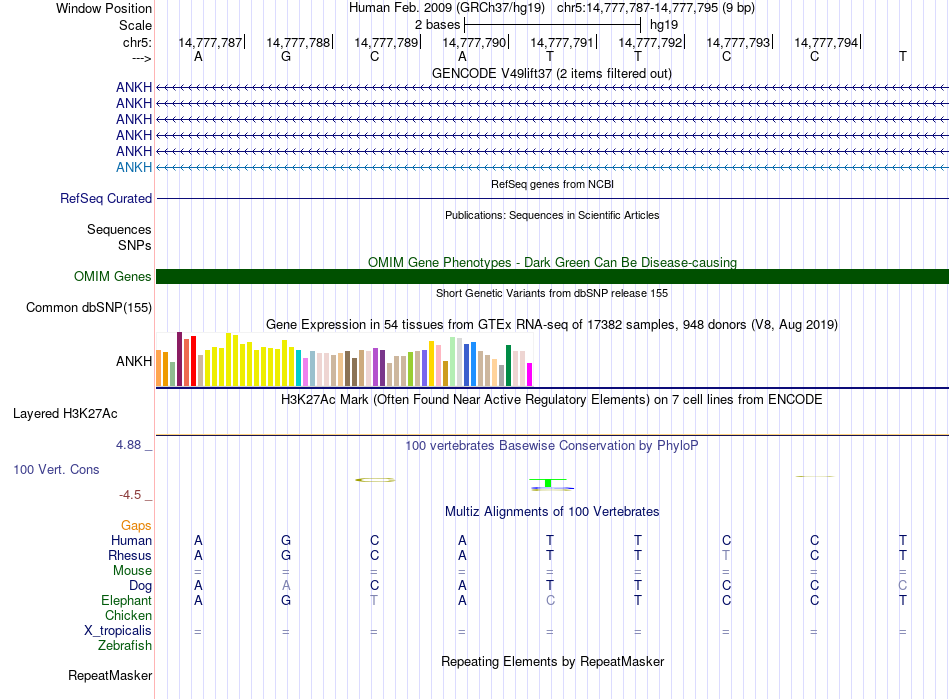Click the green OMIM Genes track bar
The width and height of the screenshot is (950, 699).
(x=552, y=277)
